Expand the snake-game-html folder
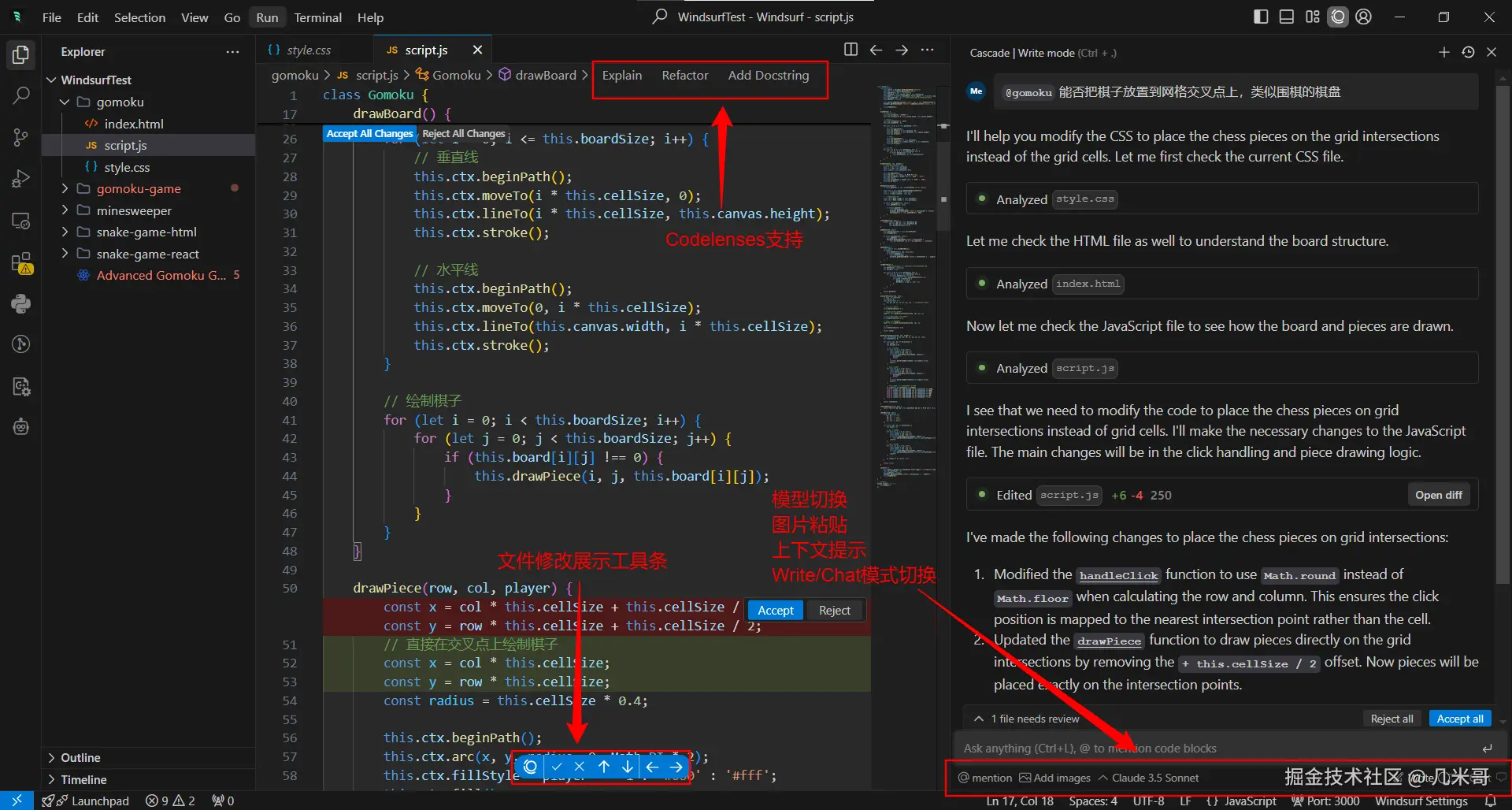 (65, 232)
